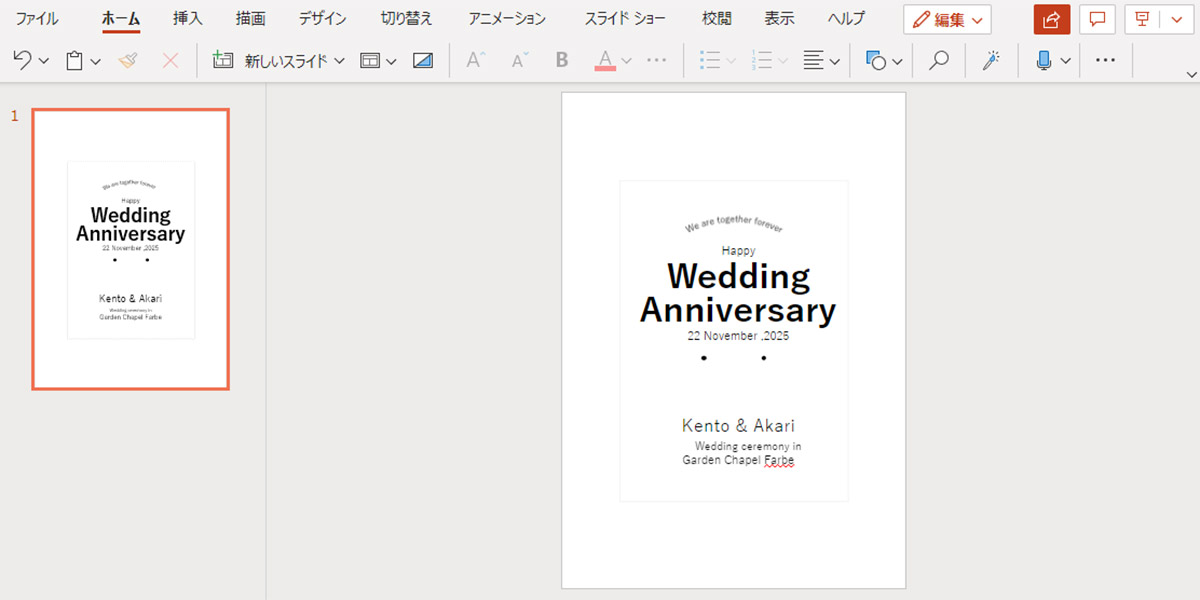Click the Paste clipboard icon

coord(74,61)
